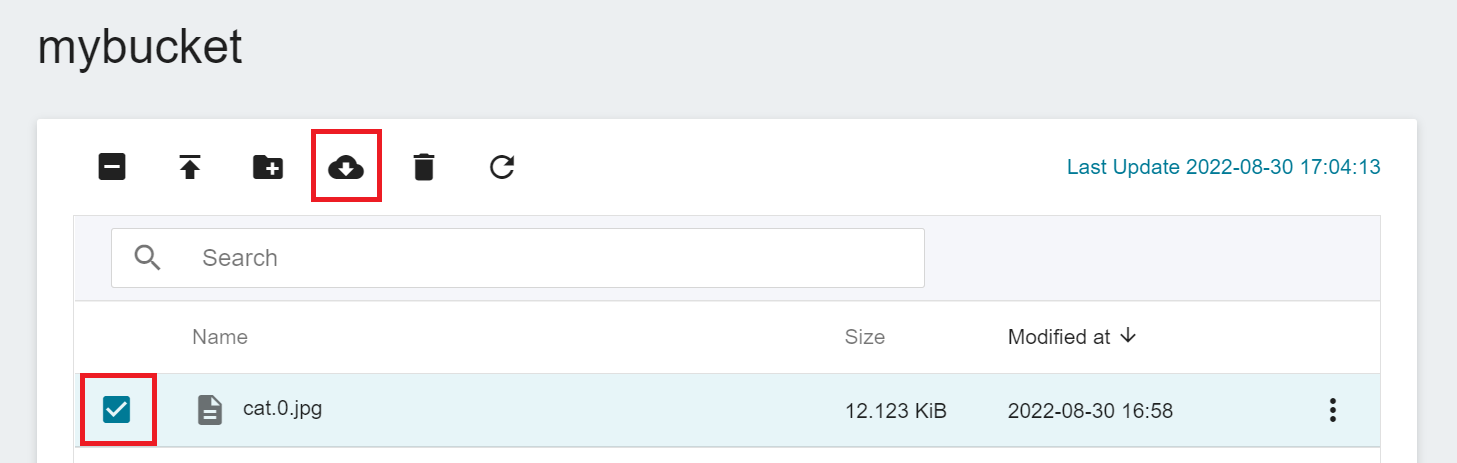The width and height of the screenshot is (1457, 463).
Task: Click the 12.123 KiB size cell
Action: (896, 411)
